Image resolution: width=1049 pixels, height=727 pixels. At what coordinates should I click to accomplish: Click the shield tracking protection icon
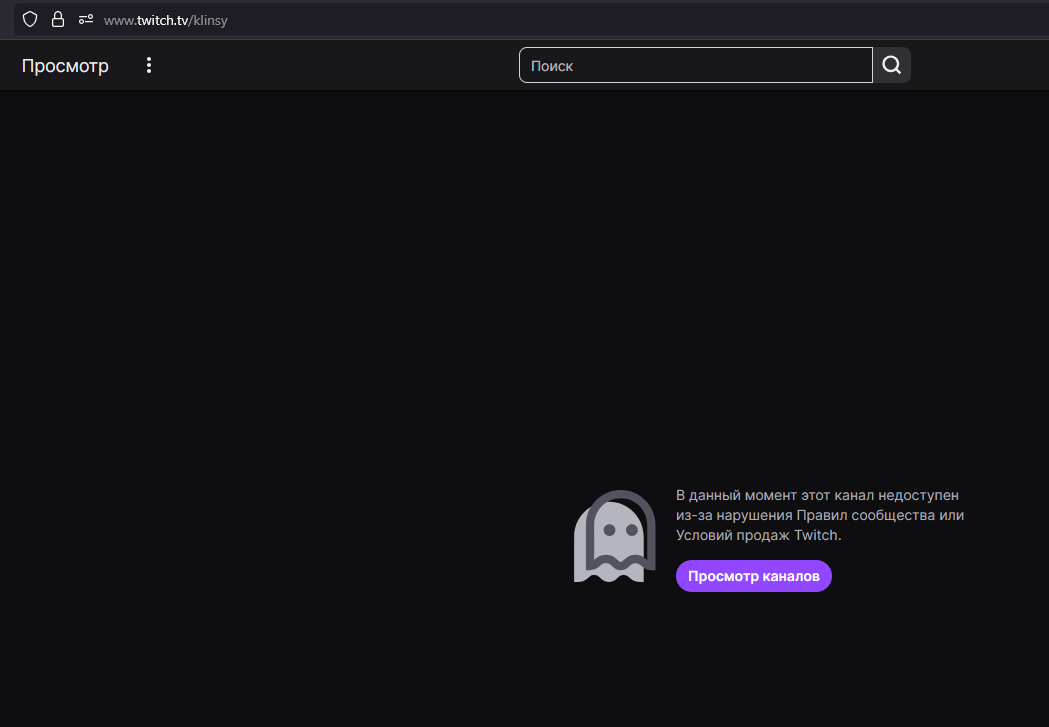(30, 19)
